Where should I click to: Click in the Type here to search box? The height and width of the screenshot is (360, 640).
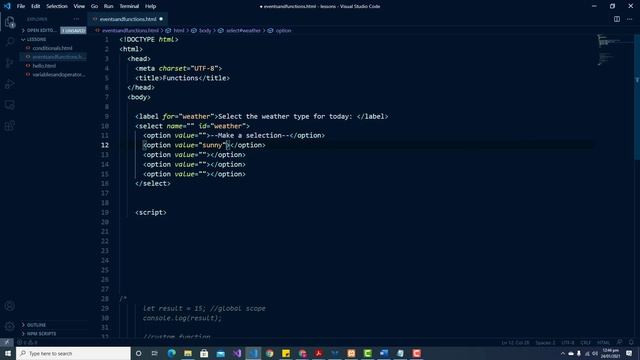click(73, 353)
